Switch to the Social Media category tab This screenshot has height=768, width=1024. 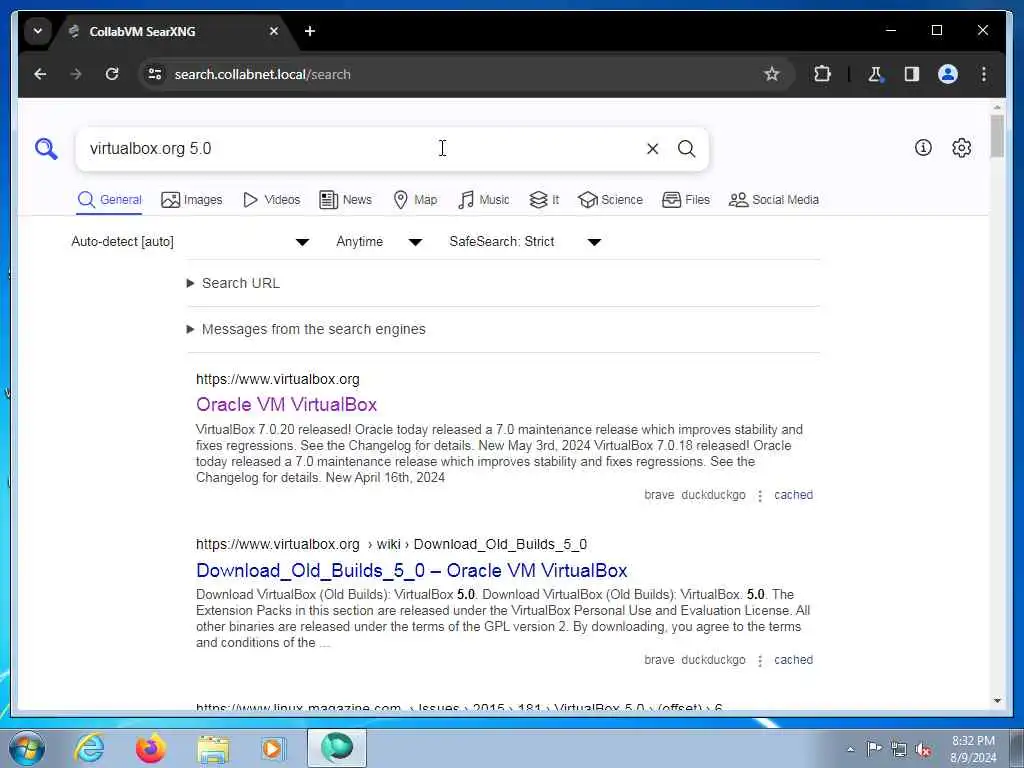click(774, 200)
